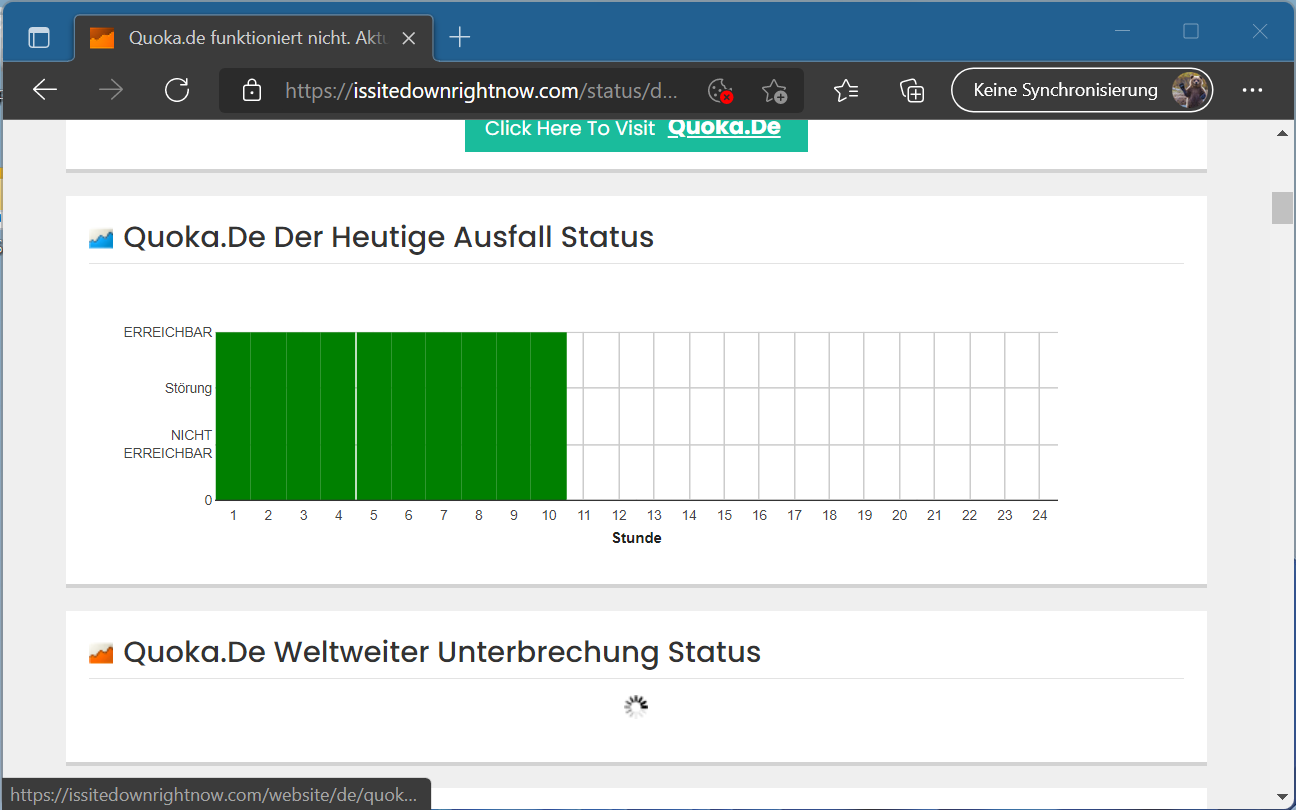Click the page vertical scrollbar thumb
The height and width of the screenshot is (810, 1296).
tap(1282, 207)
